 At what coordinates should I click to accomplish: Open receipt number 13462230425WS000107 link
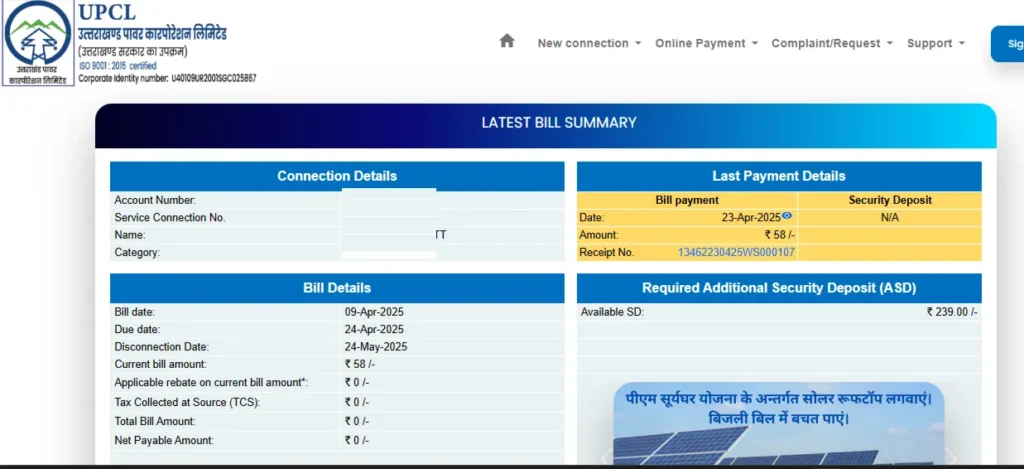pos(736,253)
